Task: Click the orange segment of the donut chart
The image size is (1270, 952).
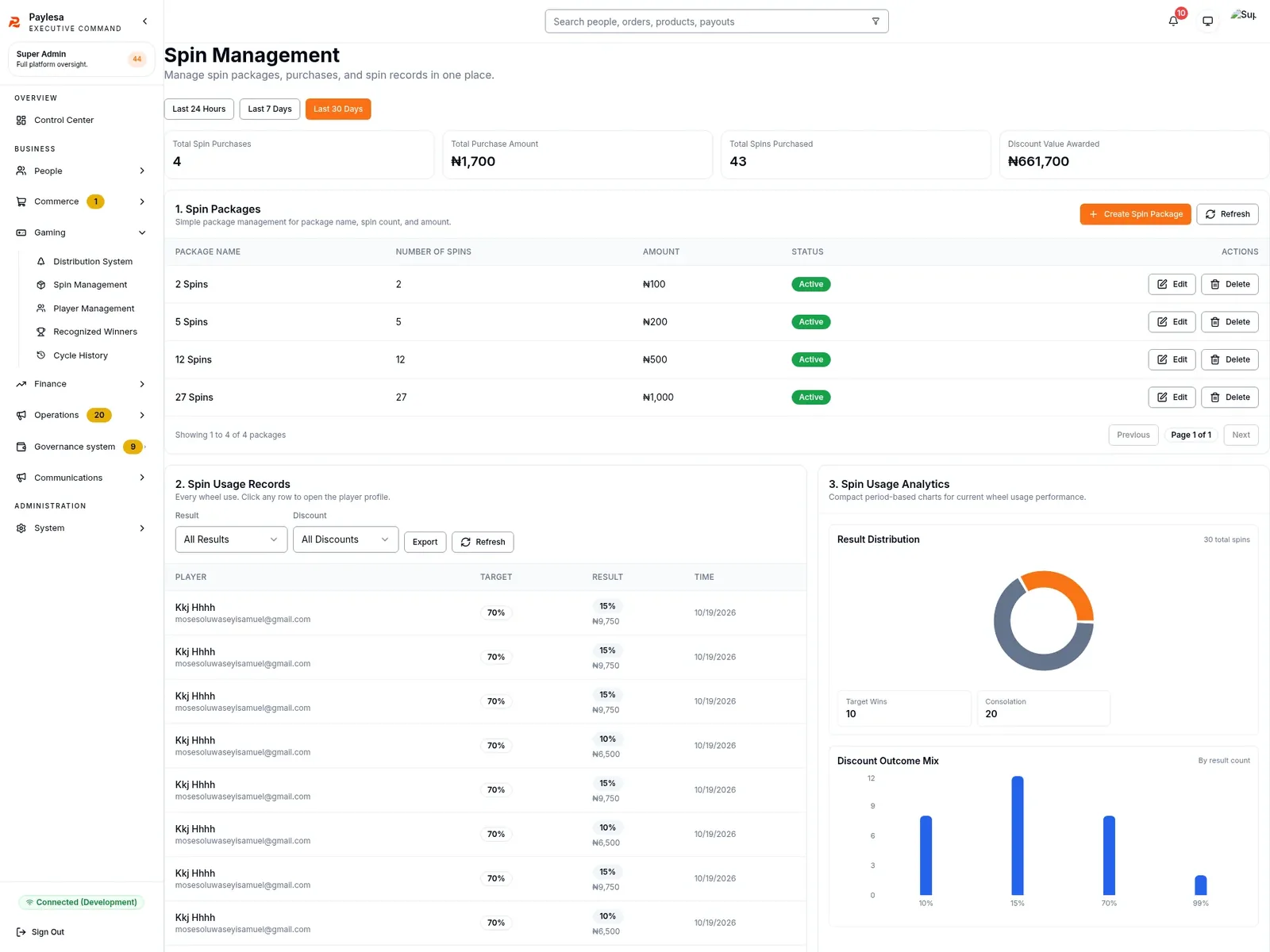Action: 1067,585
